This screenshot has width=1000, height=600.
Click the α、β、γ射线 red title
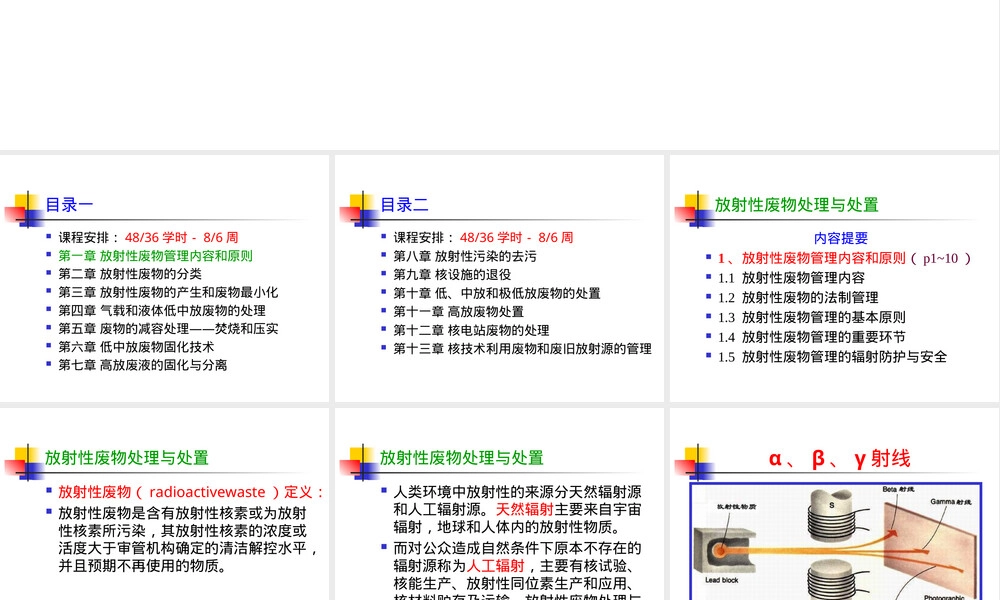[839, 458]
